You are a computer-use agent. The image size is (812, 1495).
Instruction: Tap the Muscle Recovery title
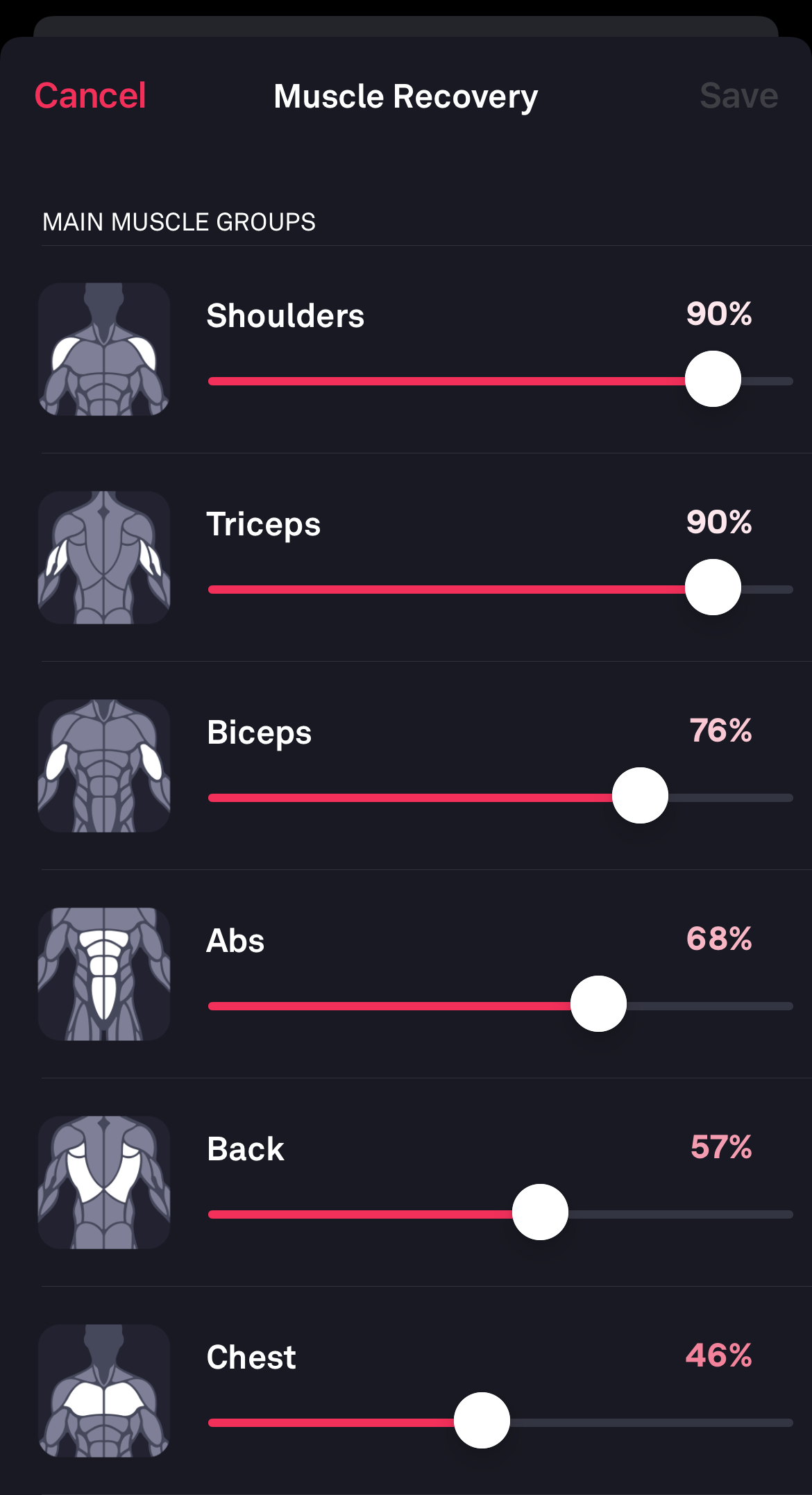pos(405,97)
